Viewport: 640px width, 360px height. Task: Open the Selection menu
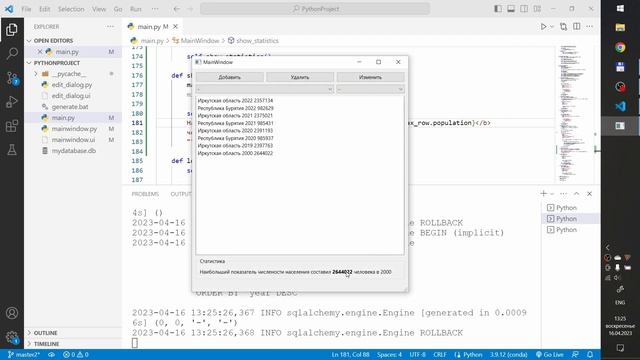click(71, 9)
